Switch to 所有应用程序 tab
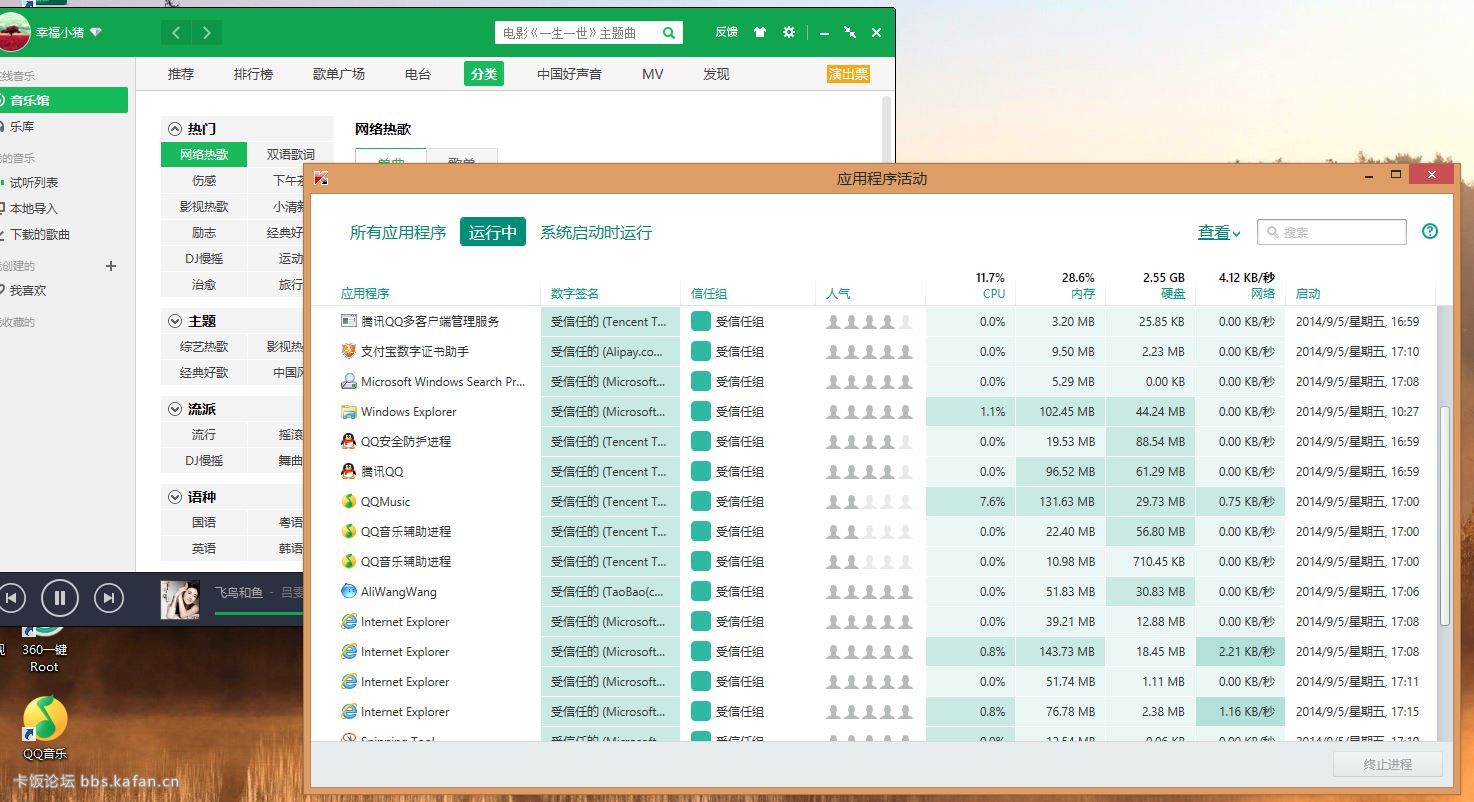 tap(398, 232)
